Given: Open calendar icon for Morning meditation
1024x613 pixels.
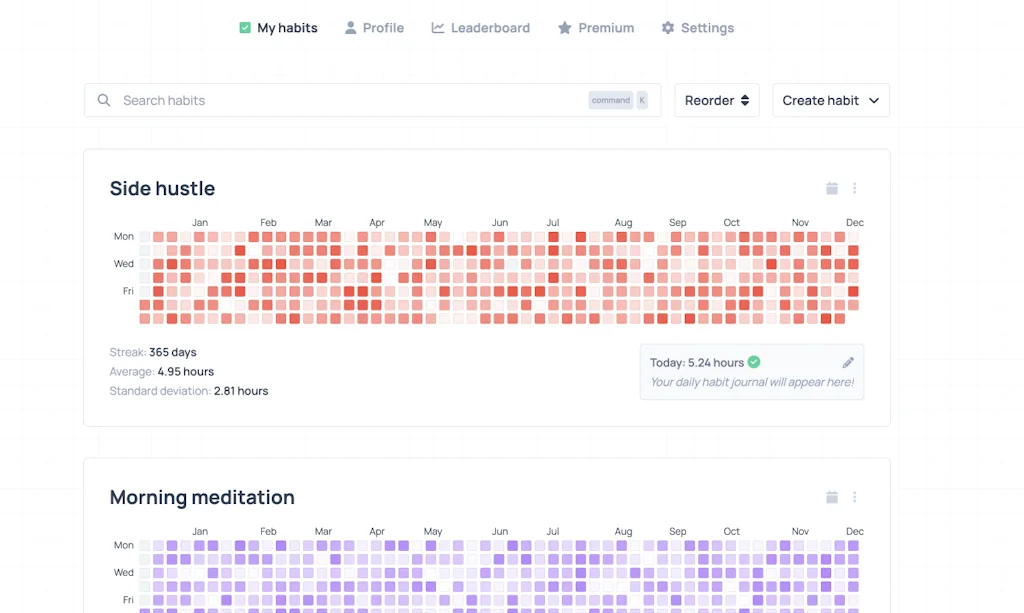Looking at the screenshot, I should [832, 497].
